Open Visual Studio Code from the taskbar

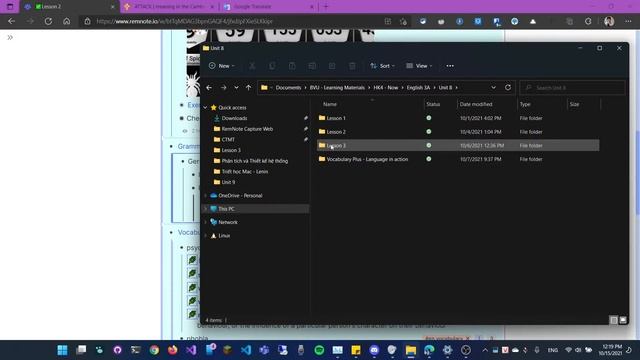(246, 350)
